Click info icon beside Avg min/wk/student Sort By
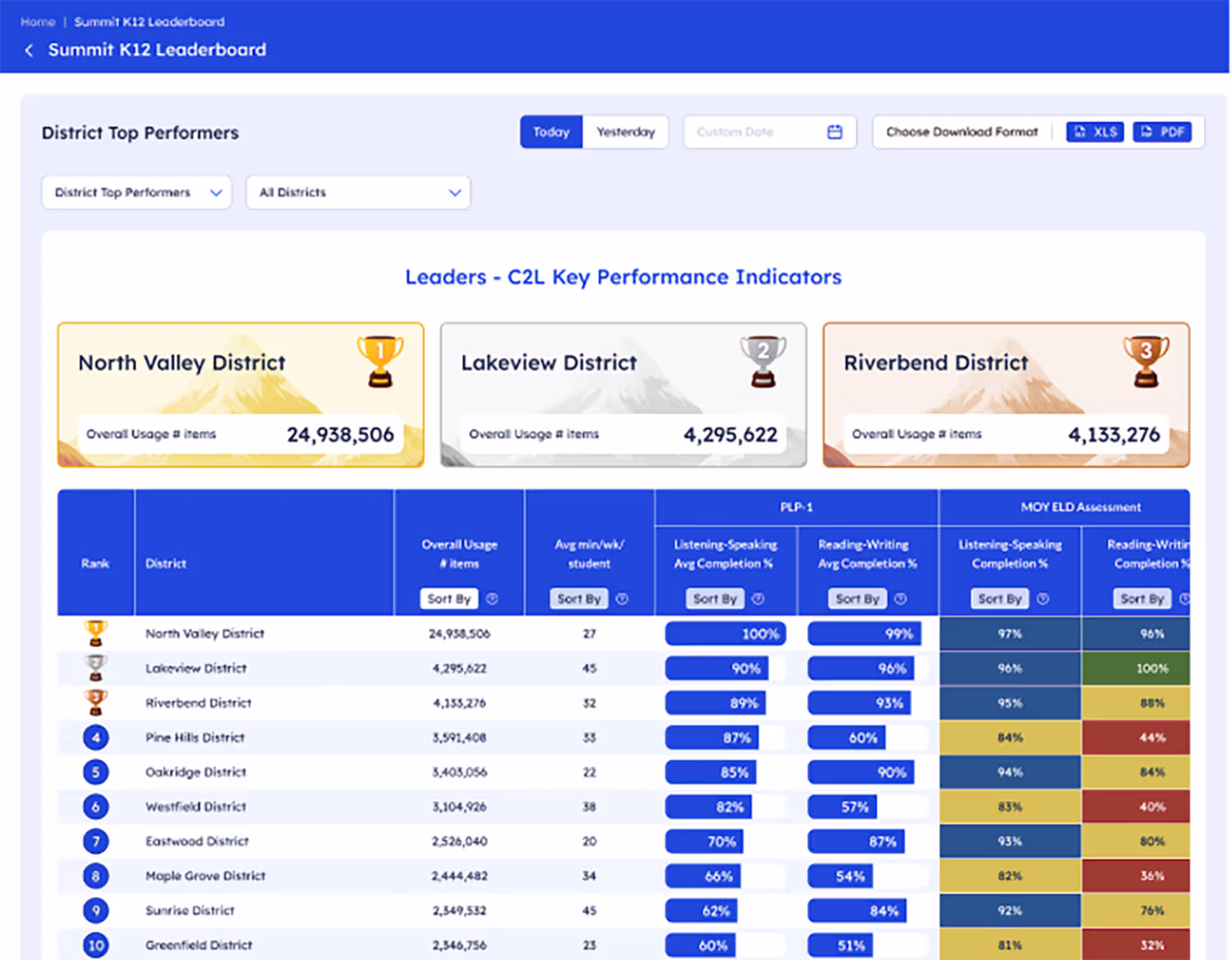Screen dimensions: 1232x960 (622, 599)
